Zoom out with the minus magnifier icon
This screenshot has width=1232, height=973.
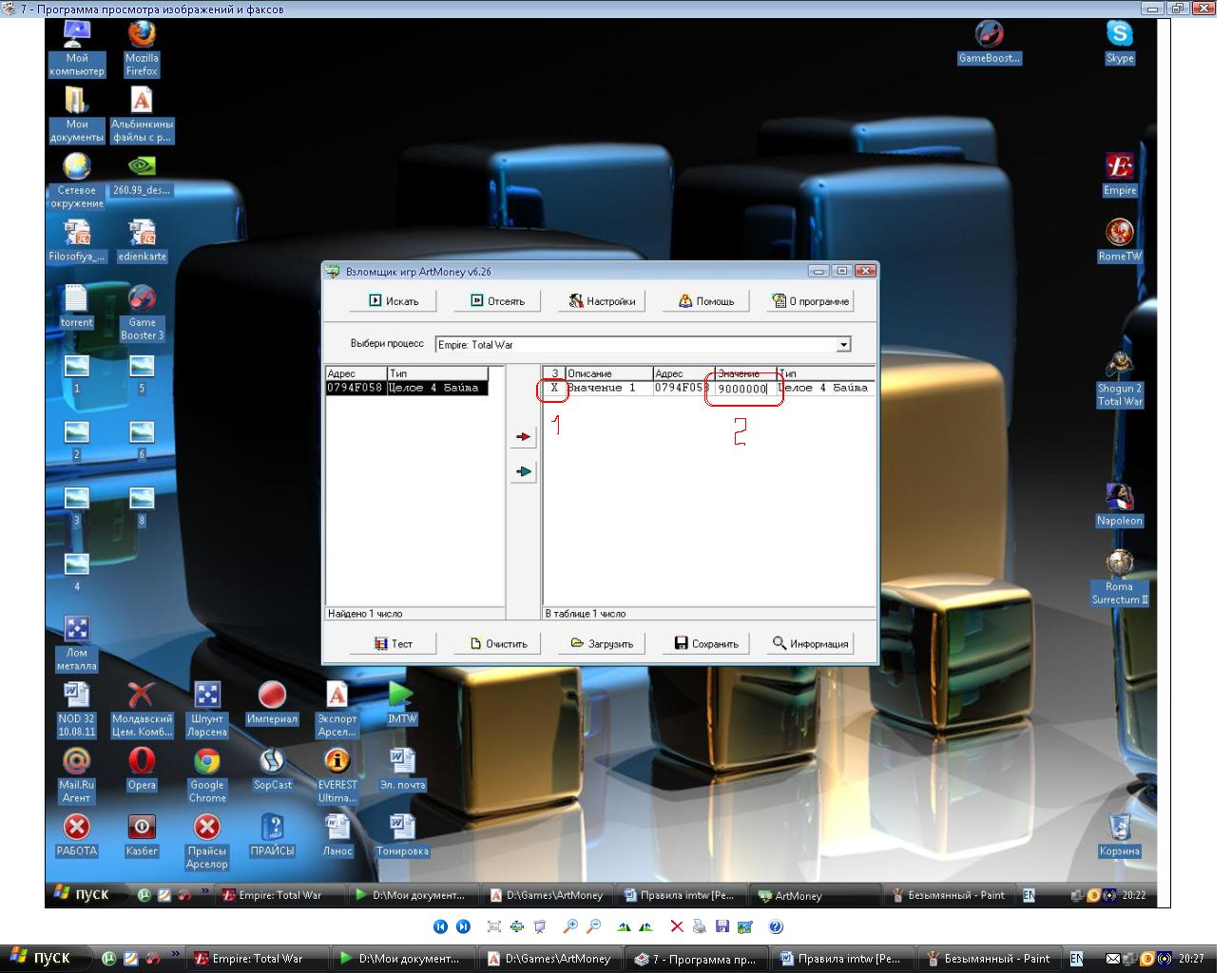tap(593, 926)
